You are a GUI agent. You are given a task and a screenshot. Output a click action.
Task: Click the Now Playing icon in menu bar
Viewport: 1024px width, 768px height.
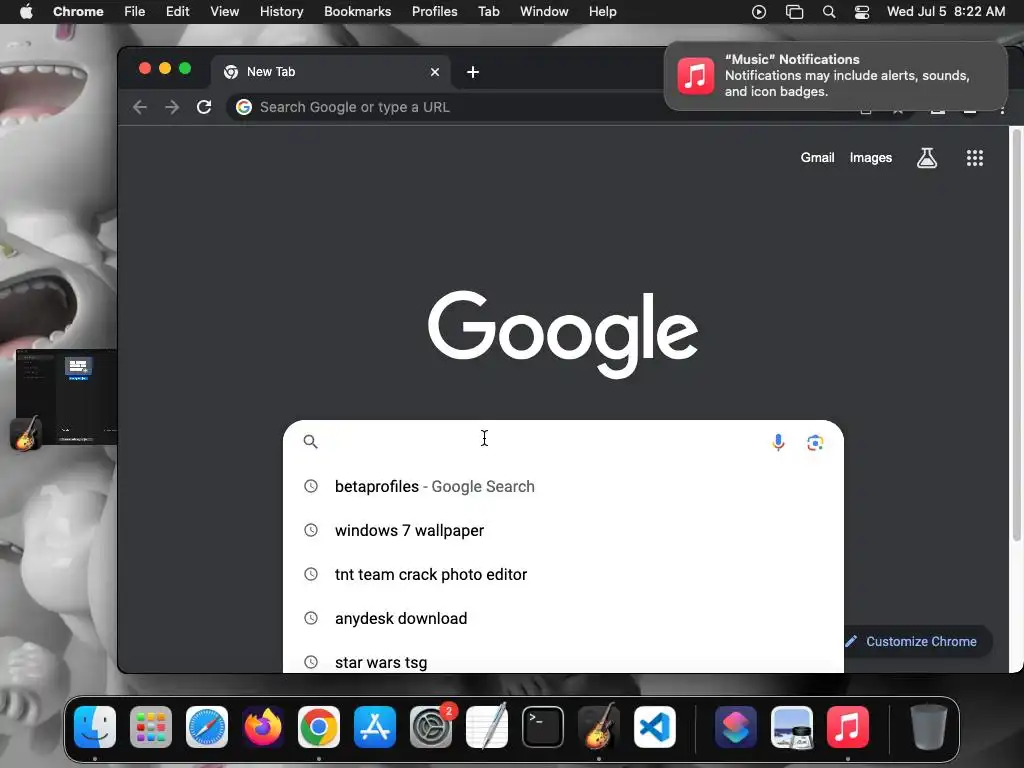(x=759, y=12)
